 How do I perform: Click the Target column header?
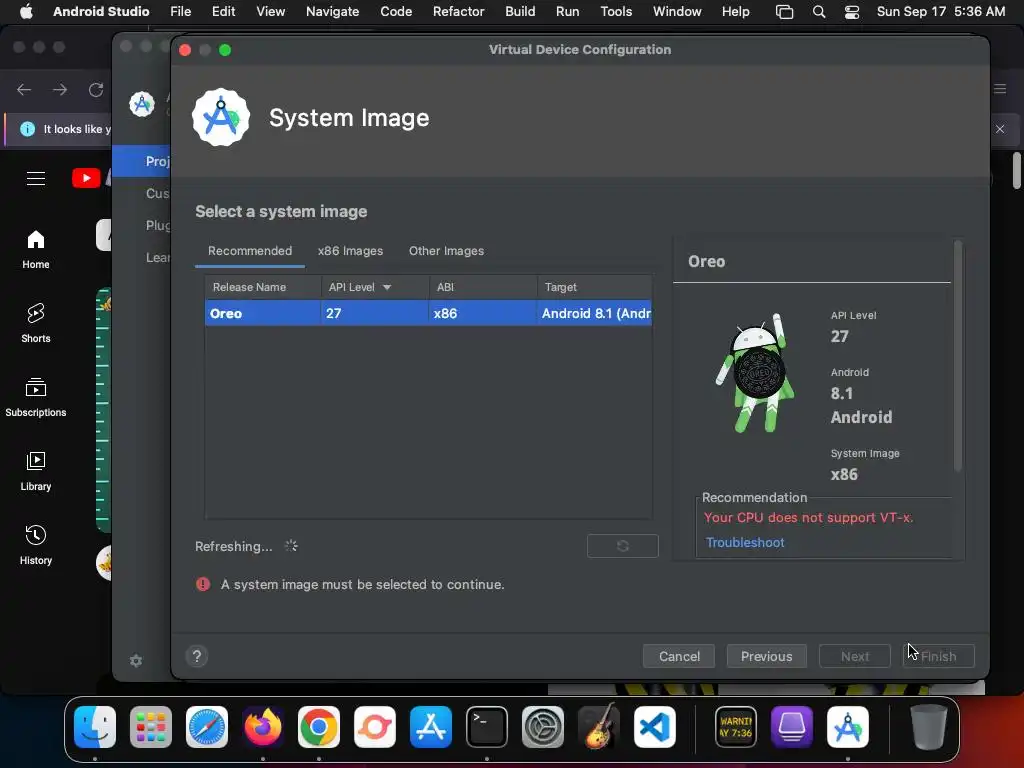594,287
